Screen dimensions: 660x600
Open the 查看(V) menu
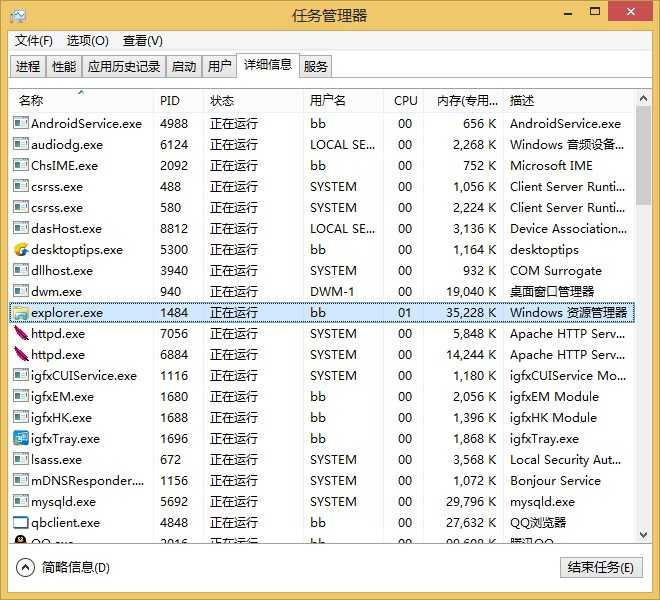143,41
